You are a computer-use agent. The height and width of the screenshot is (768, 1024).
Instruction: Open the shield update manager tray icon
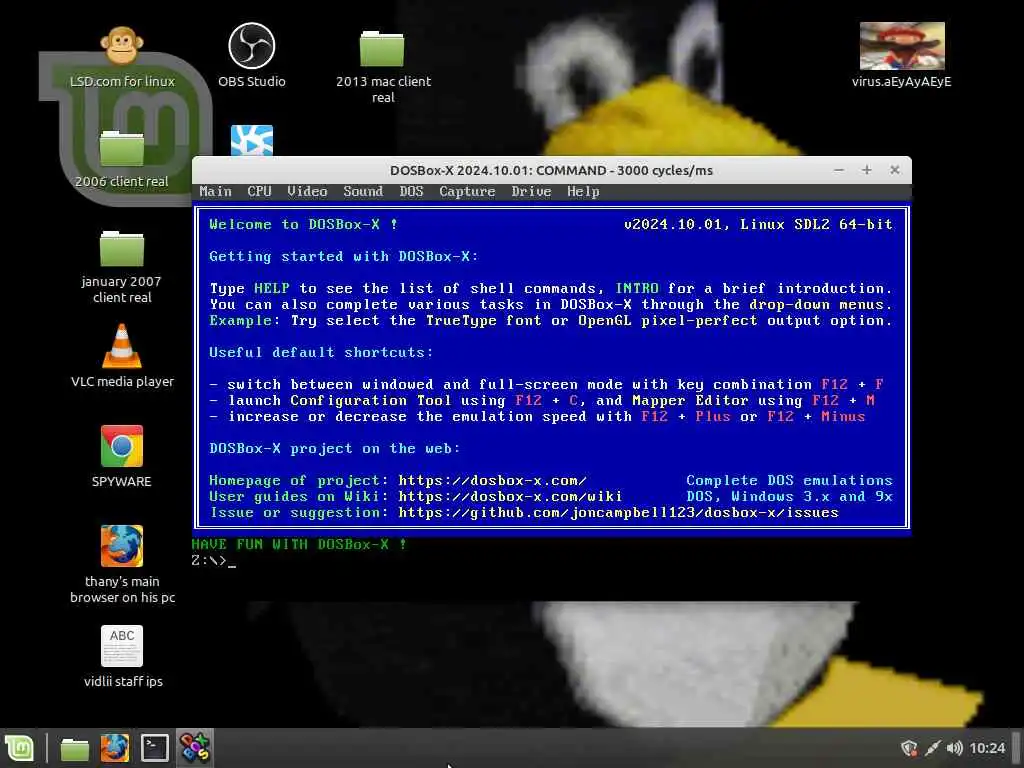[908, 748]
